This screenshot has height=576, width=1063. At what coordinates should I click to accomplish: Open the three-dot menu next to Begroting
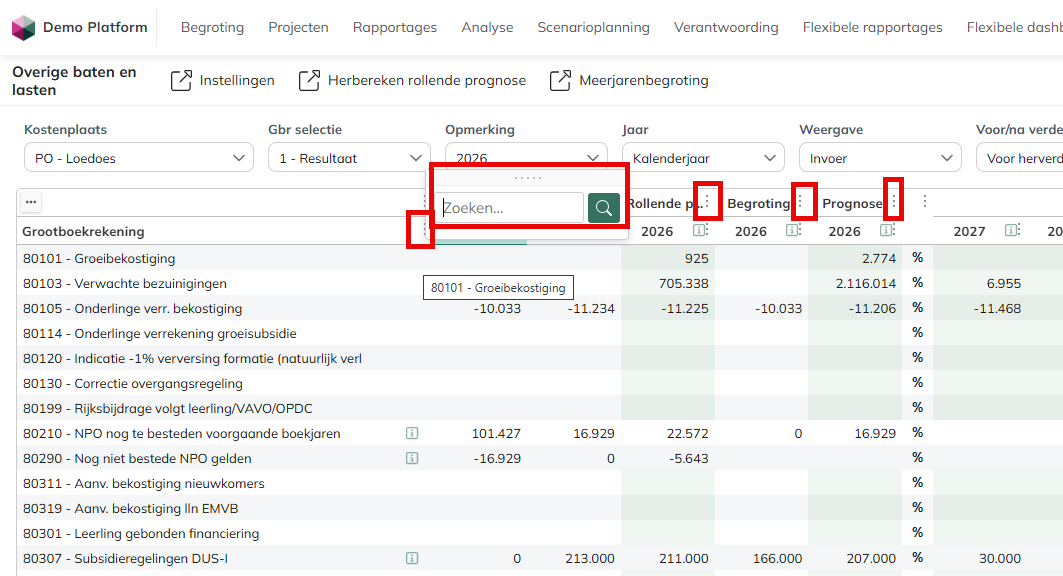(x=800, y=201)
